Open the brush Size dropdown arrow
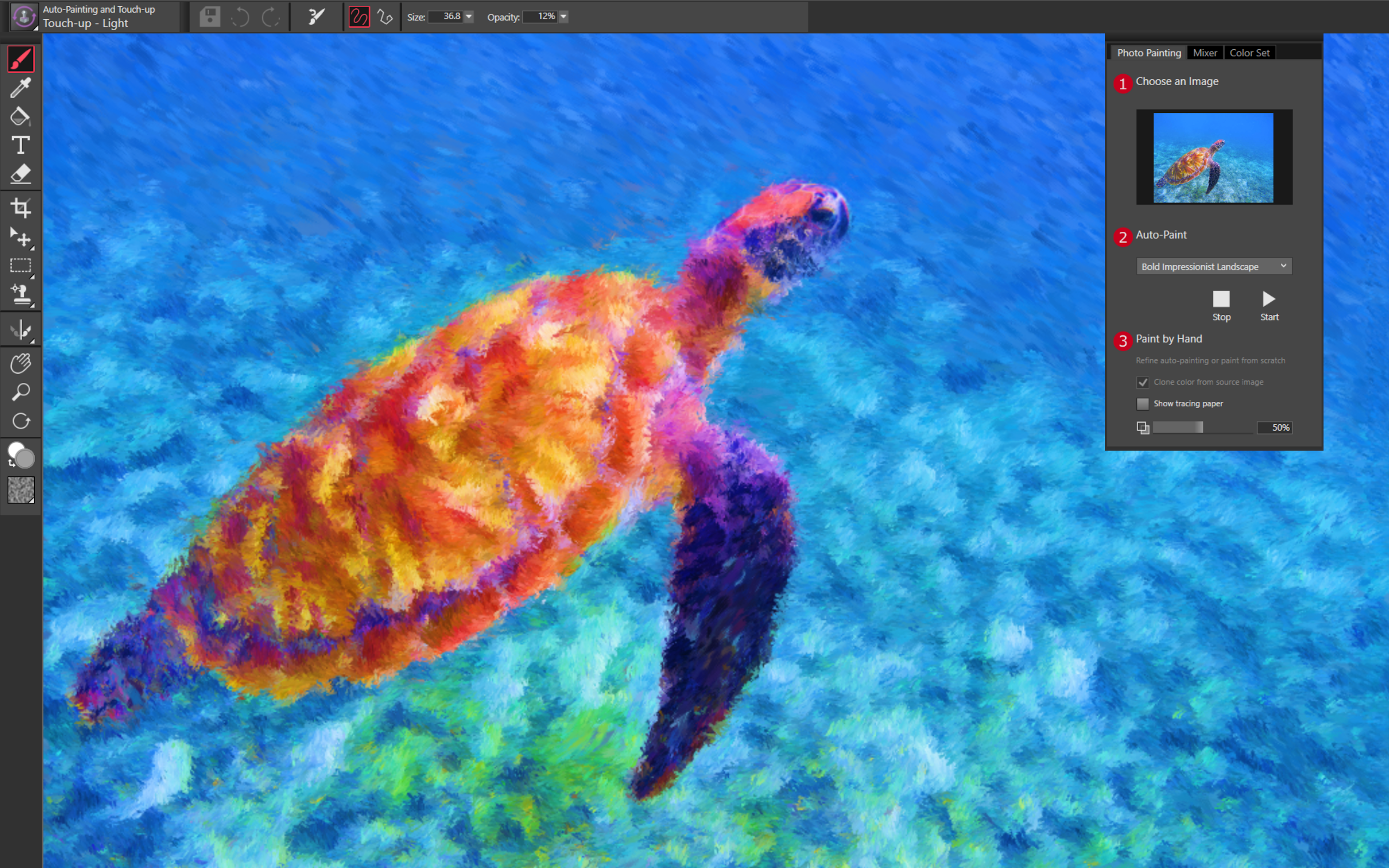The height and width of the screenshot is (868, 1389). pos(469,17)
